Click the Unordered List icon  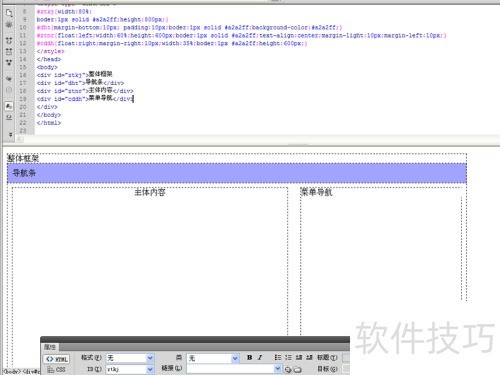click(277, 357)
